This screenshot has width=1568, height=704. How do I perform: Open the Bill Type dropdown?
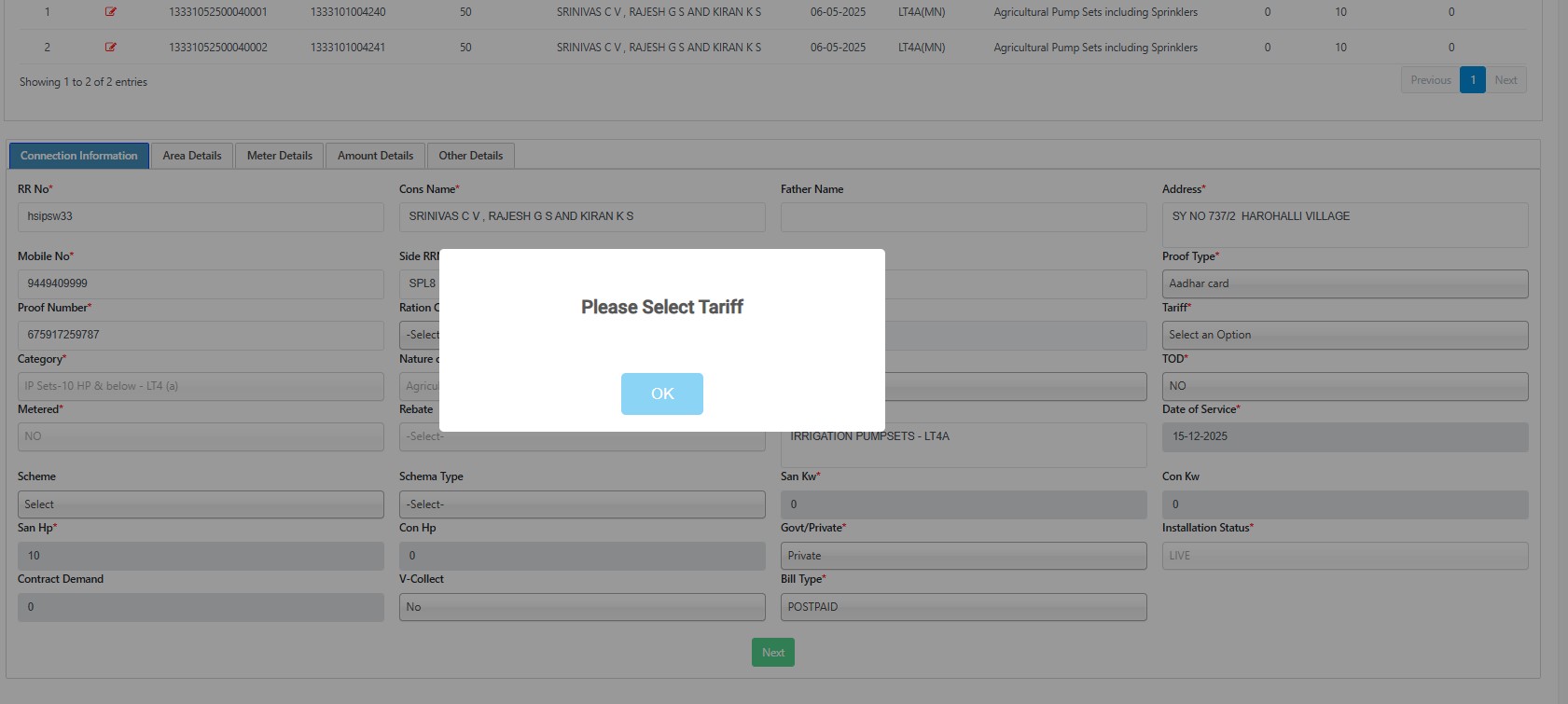pyautogui.click(x=963, y=607)
